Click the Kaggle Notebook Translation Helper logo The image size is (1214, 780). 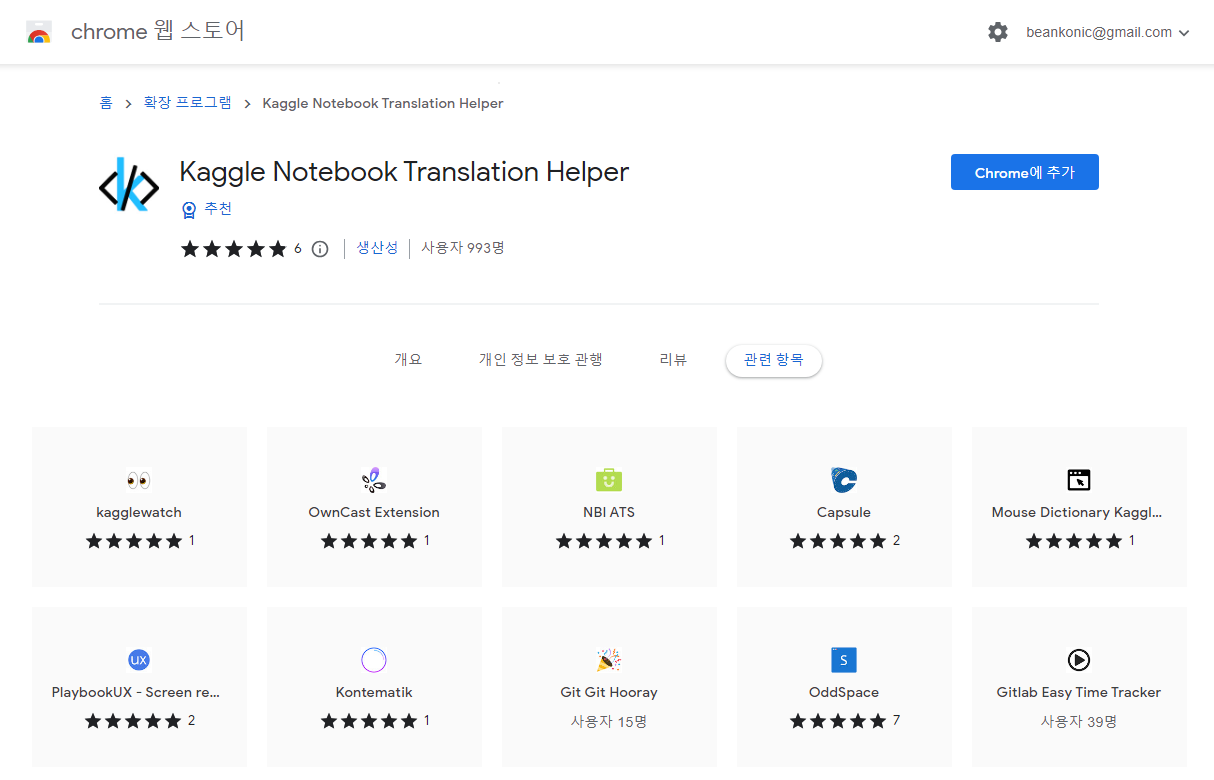(129, 186)
